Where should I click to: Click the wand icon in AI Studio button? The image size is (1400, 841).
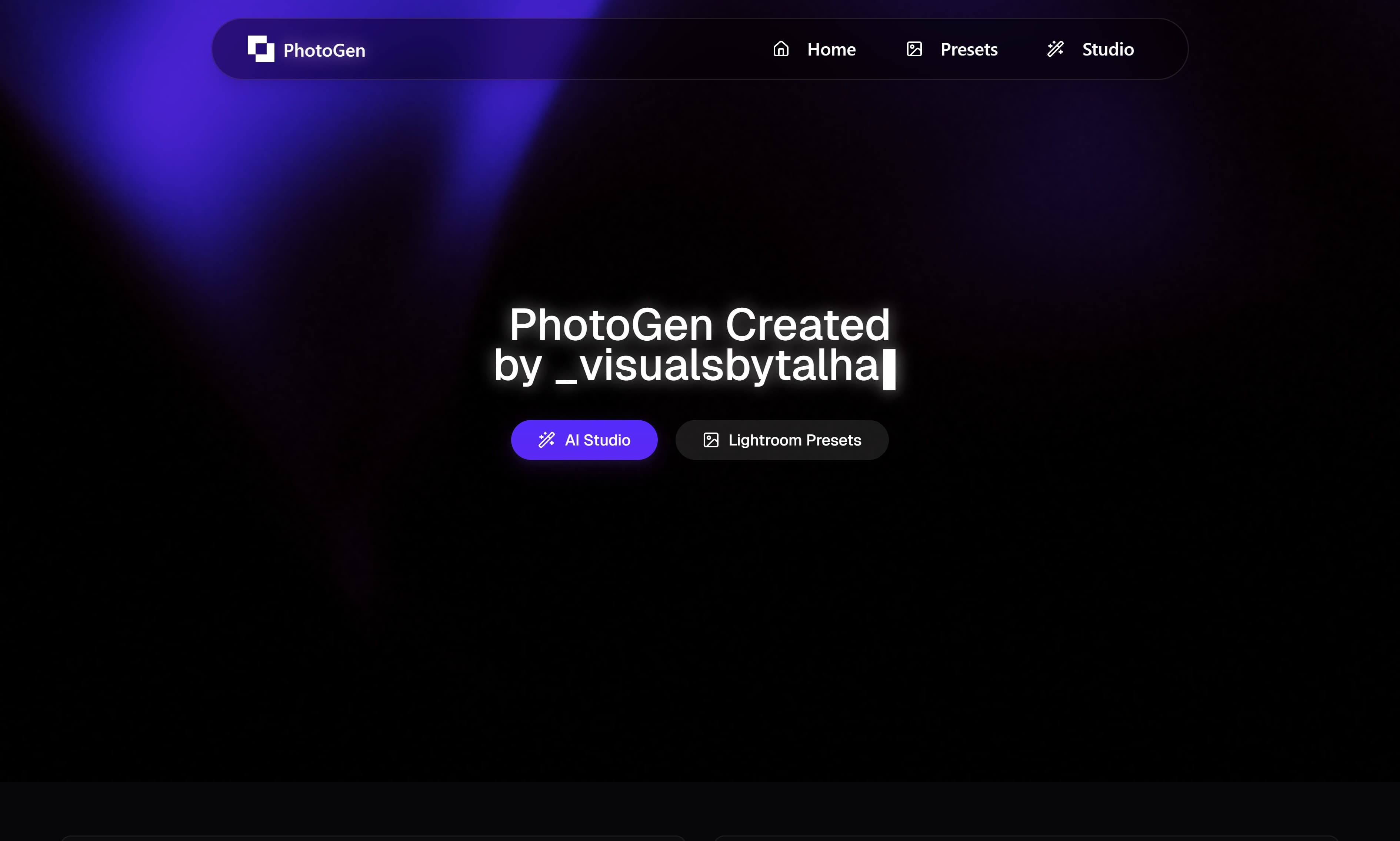(x=546, y=440)
